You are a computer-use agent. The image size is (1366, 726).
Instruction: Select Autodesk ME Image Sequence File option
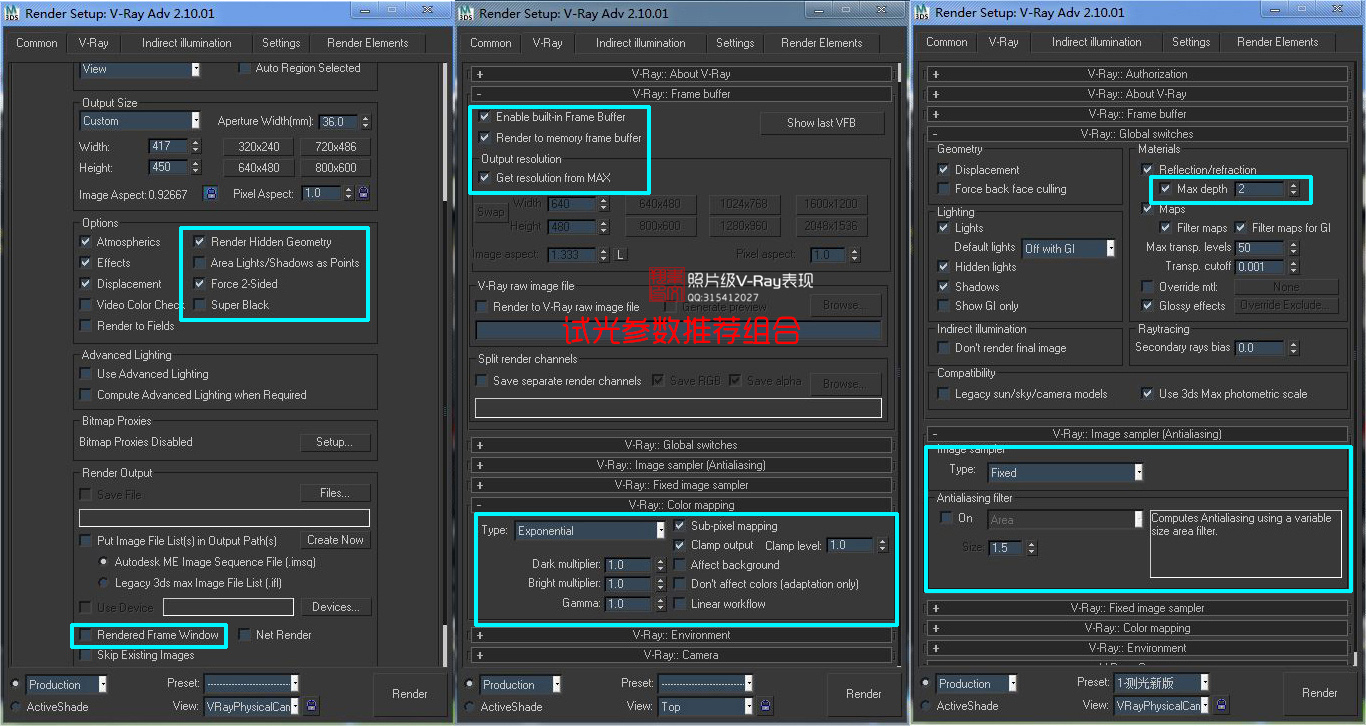[104, 562]
